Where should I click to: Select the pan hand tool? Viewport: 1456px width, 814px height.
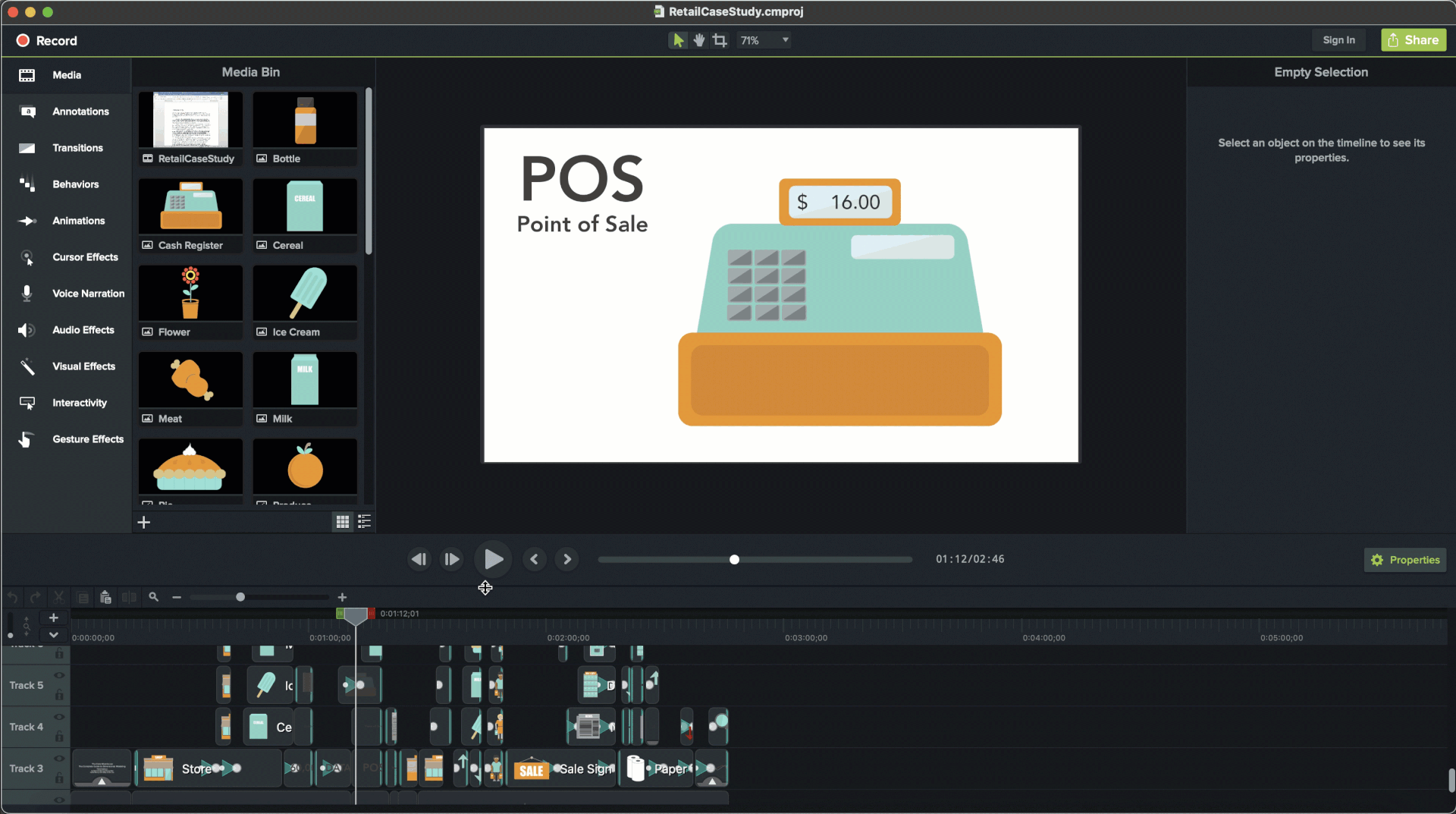click(698, 40)
